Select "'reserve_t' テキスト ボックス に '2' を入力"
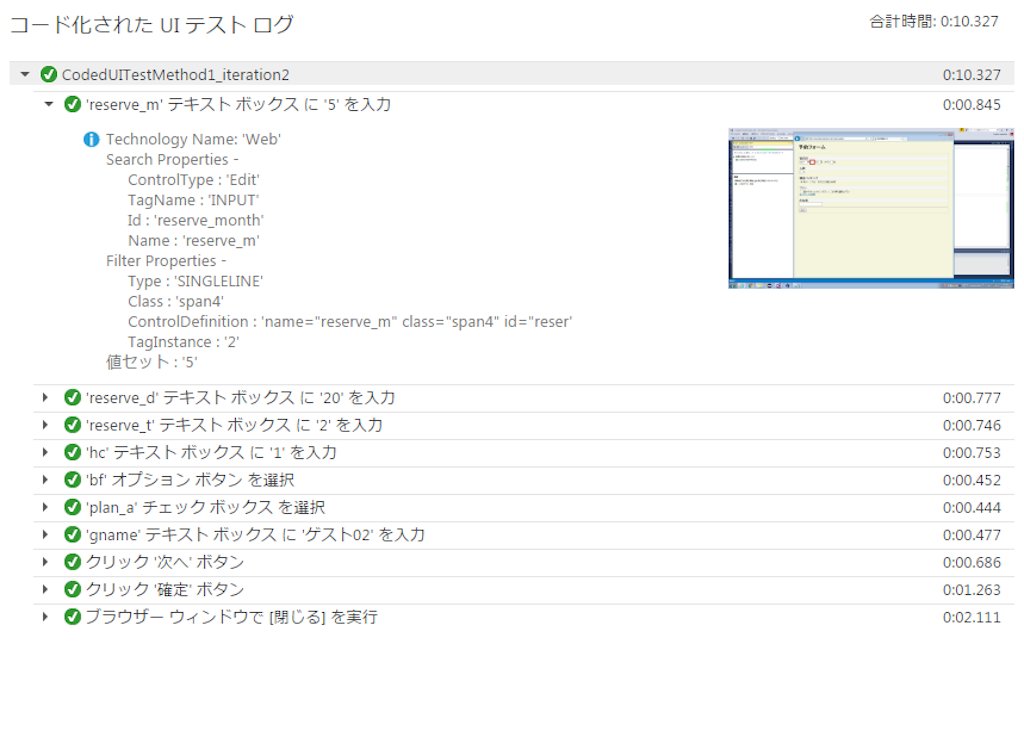 coord(234,425)
